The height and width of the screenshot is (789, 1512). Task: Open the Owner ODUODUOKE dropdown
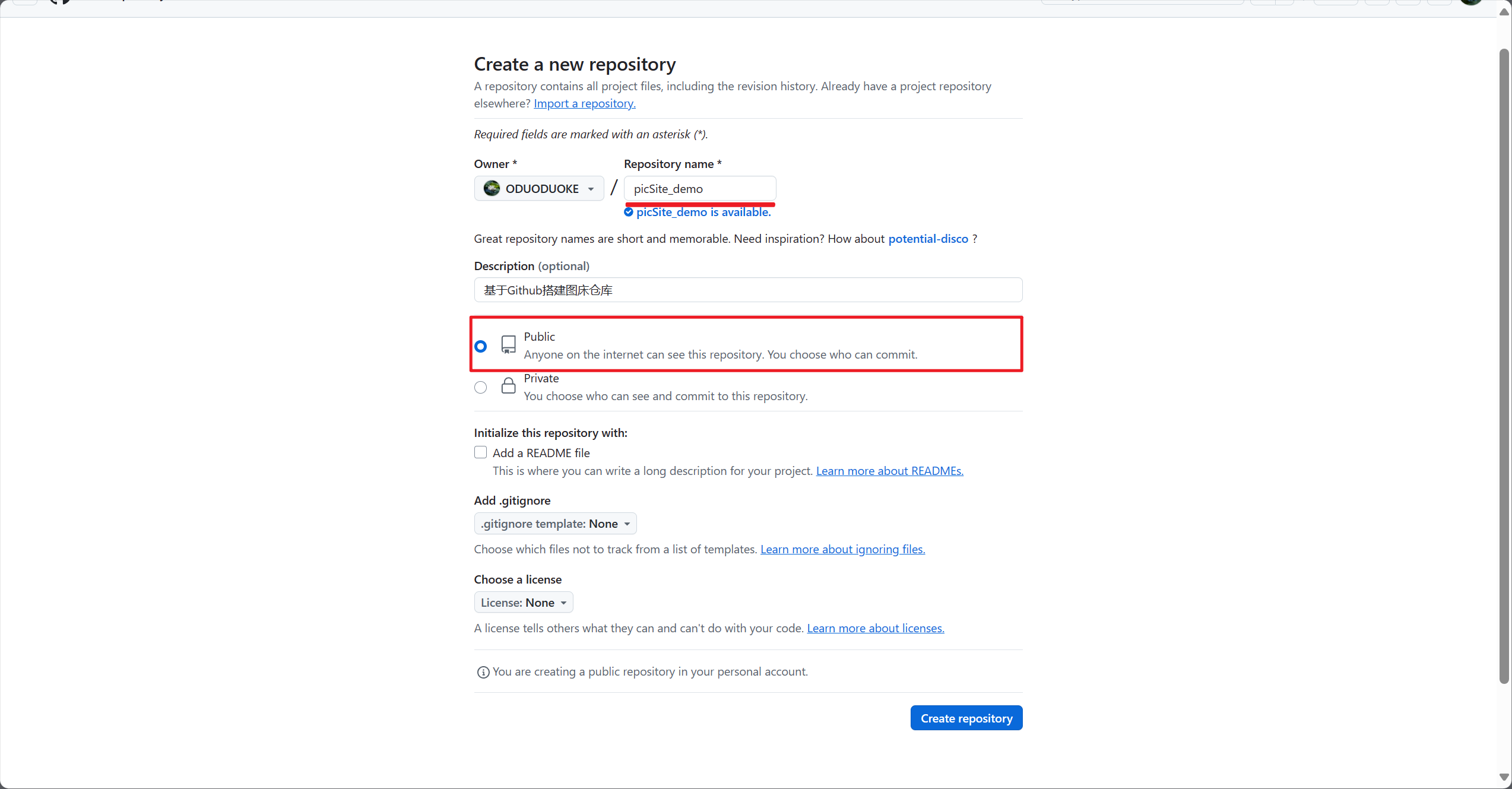click(x=539, y=189)
